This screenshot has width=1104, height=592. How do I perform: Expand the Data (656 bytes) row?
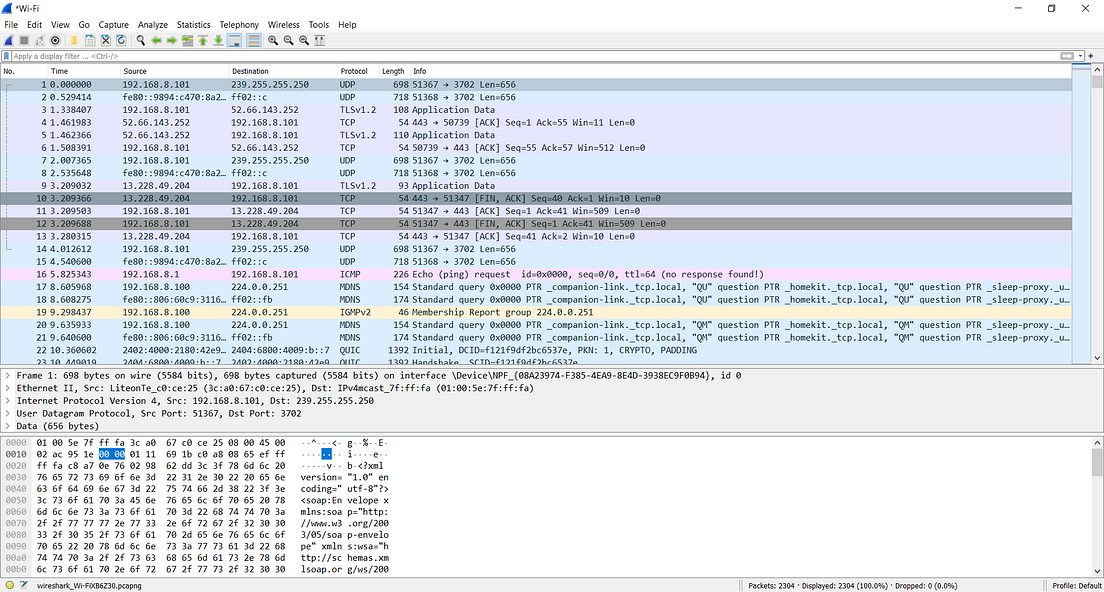(x=8, y=427)
